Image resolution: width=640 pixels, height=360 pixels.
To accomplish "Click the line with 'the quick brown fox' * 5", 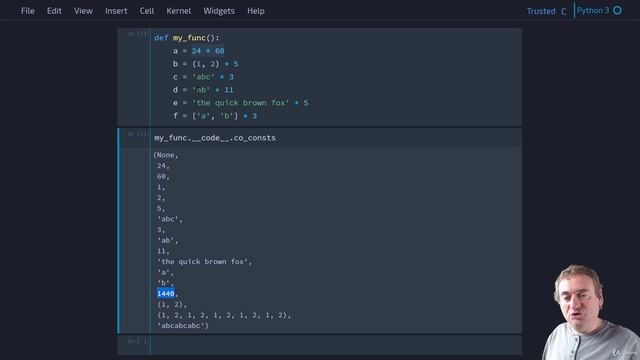I will 240,103.
